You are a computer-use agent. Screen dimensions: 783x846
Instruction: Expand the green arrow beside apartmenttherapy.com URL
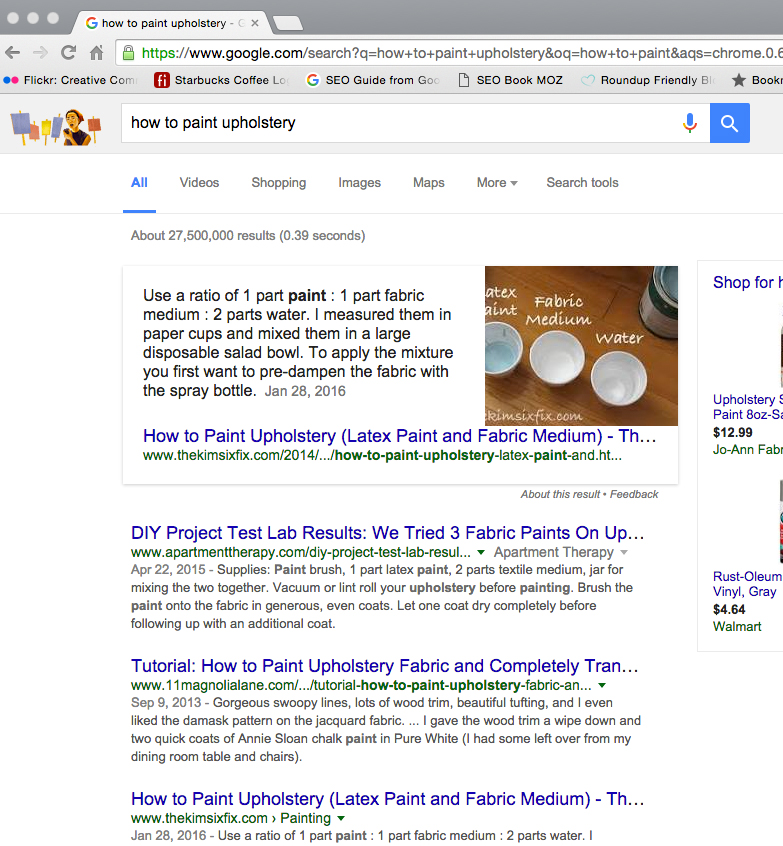click(481, 552)
